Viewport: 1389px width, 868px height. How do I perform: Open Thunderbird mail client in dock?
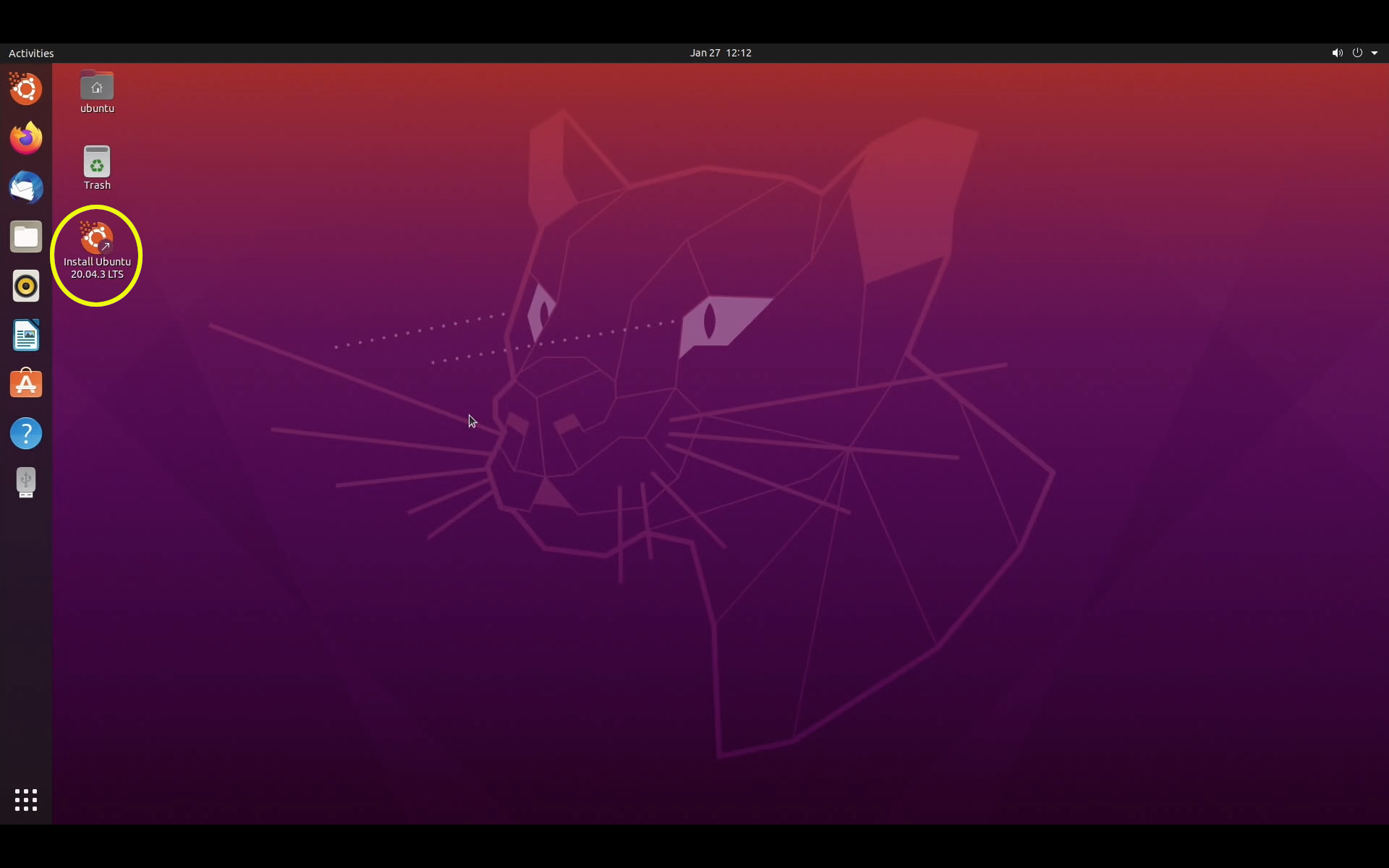click(x=26, y=187)
